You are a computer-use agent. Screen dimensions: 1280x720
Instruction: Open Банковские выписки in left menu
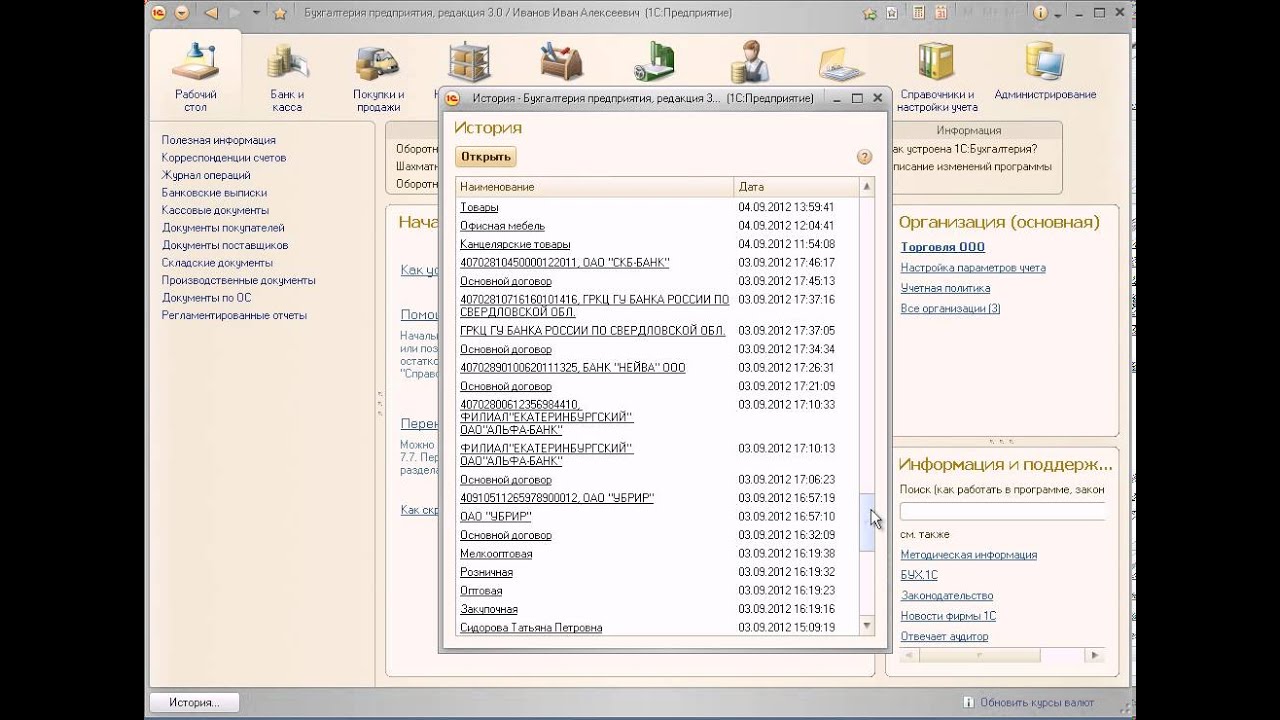214,193
